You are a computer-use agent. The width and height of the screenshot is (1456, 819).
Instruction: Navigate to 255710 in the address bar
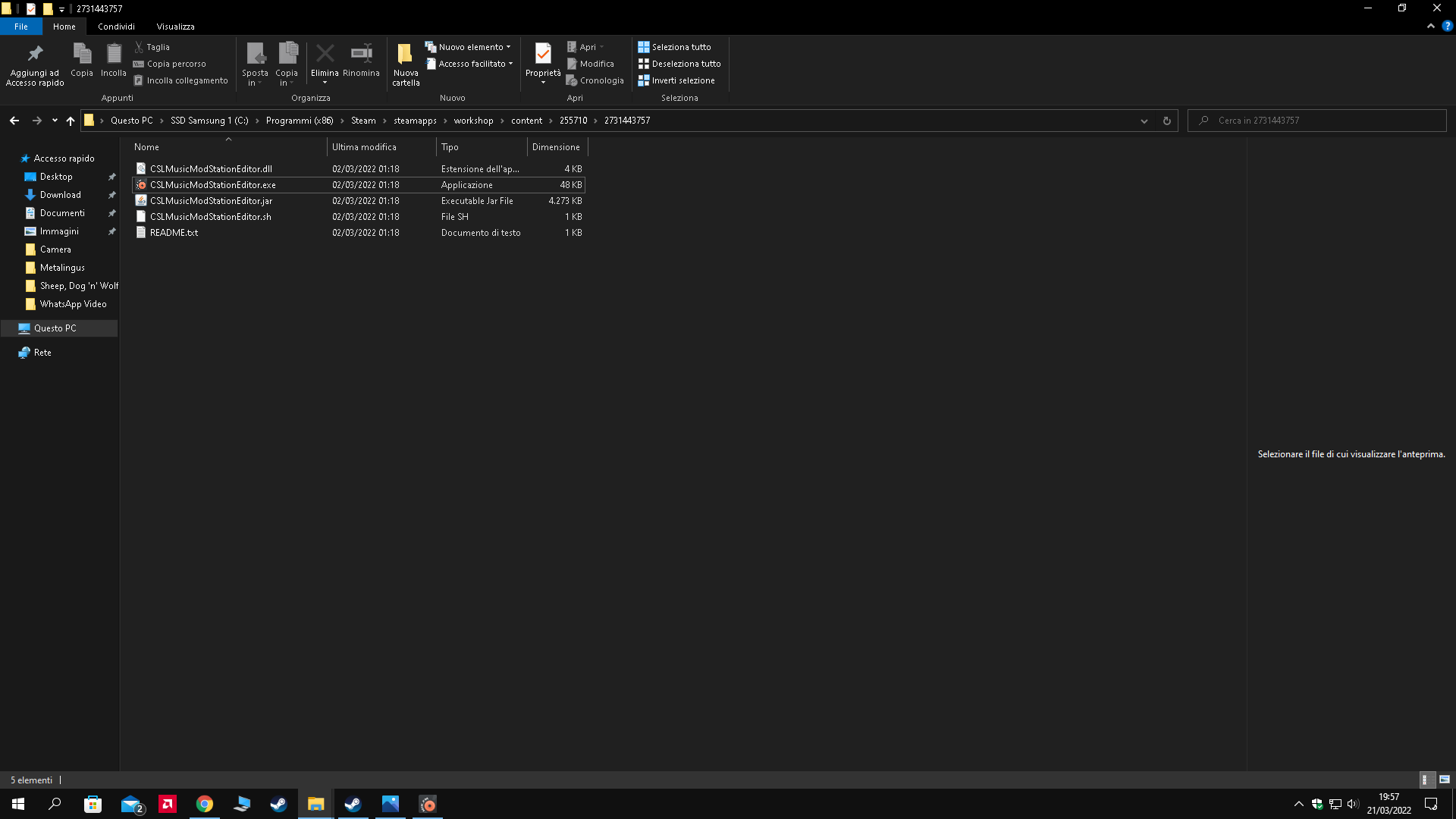click(573, 121)
